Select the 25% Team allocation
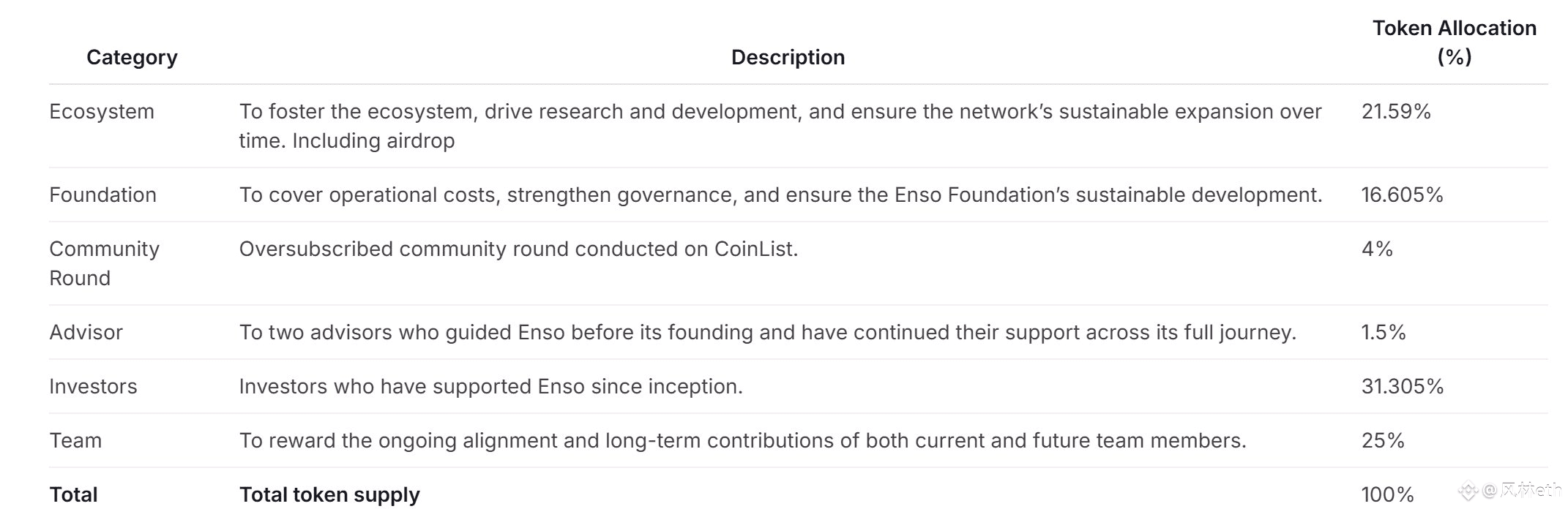This screenshot has width=1568, height=509. tap(1383, 440)
